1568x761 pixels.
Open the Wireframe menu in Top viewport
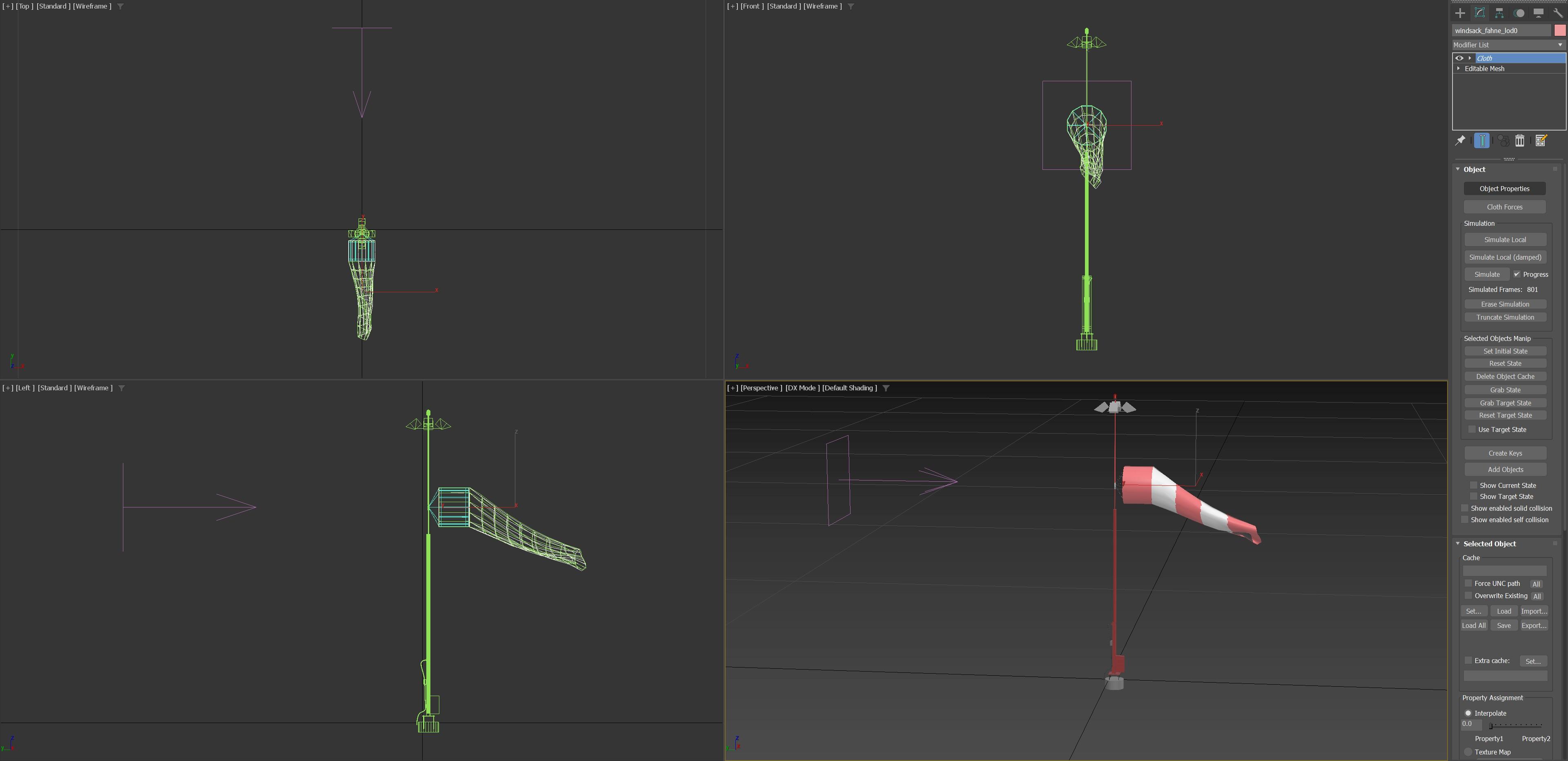point(92,6)
